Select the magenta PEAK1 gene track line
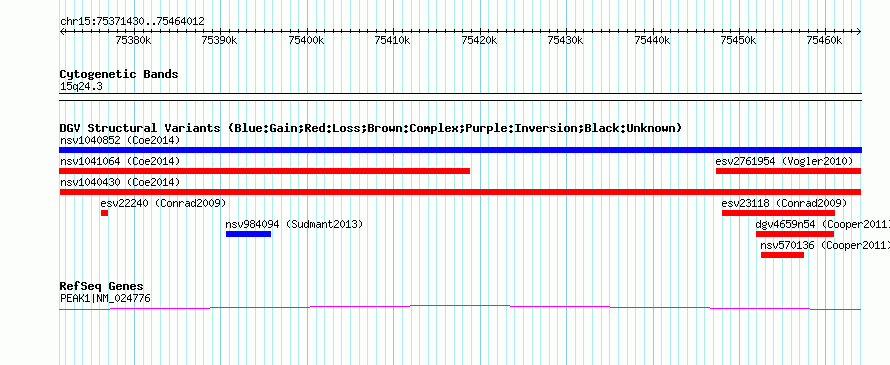The width and height of the screenshot is (890, 365). click(x=460, y=308)
